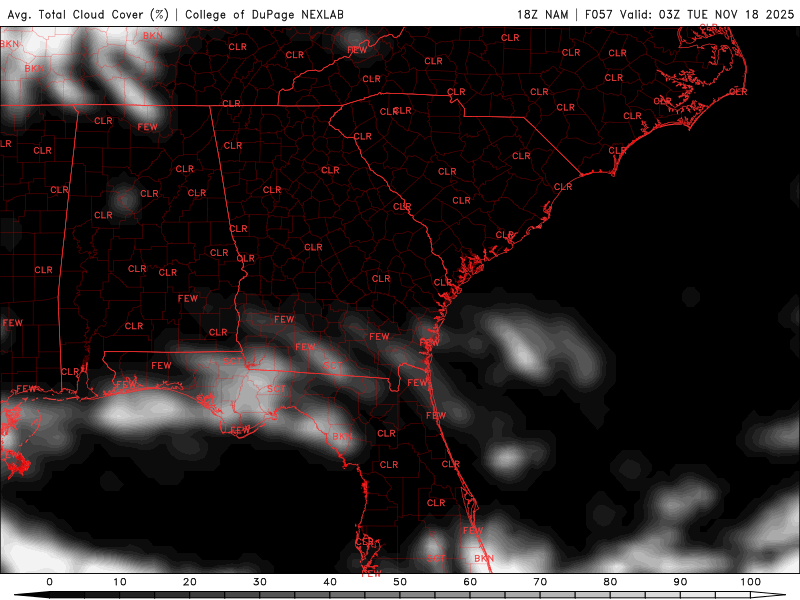
Task: Click the gray colorbar segment under '50'
Action: coord(417,595)
